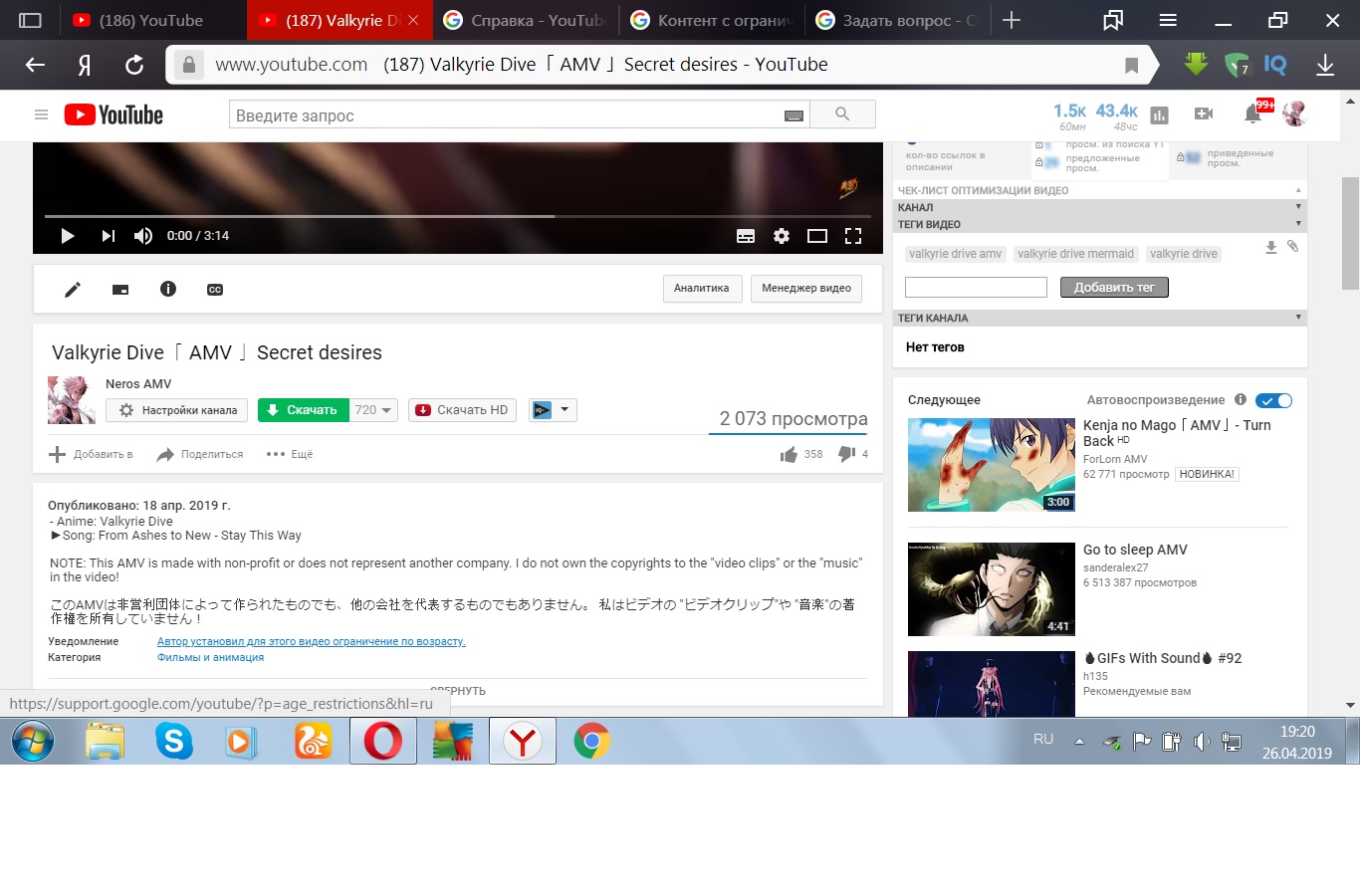Screen dimensions: 1360x896
Task: Edit video with pencil icon
Action: (x=73, y=290)
